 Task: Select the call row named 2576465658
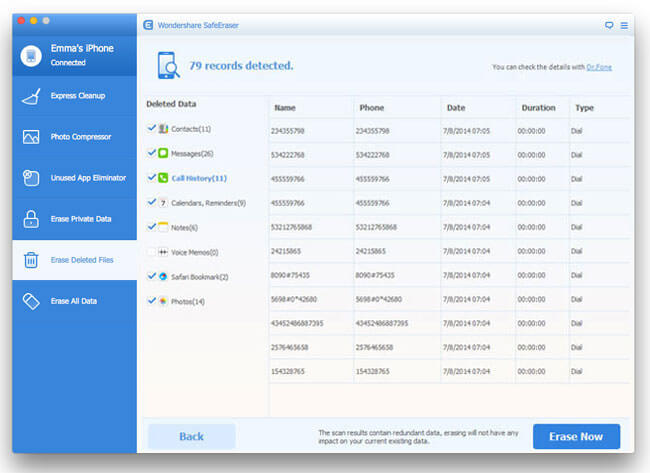coord(449,347)
